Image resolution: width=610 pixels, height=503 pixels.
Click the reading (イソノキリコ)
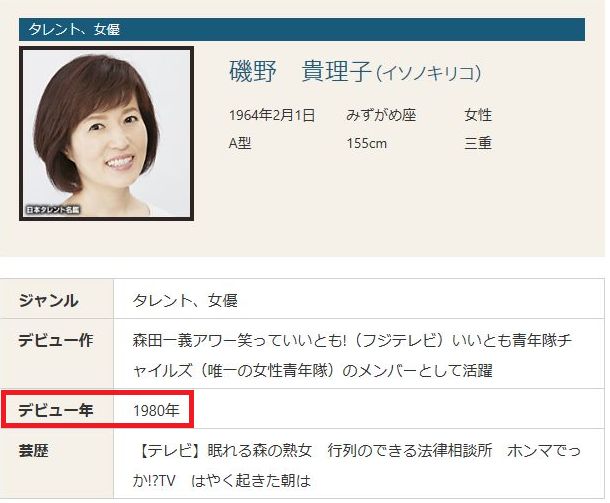pos(429,73)
